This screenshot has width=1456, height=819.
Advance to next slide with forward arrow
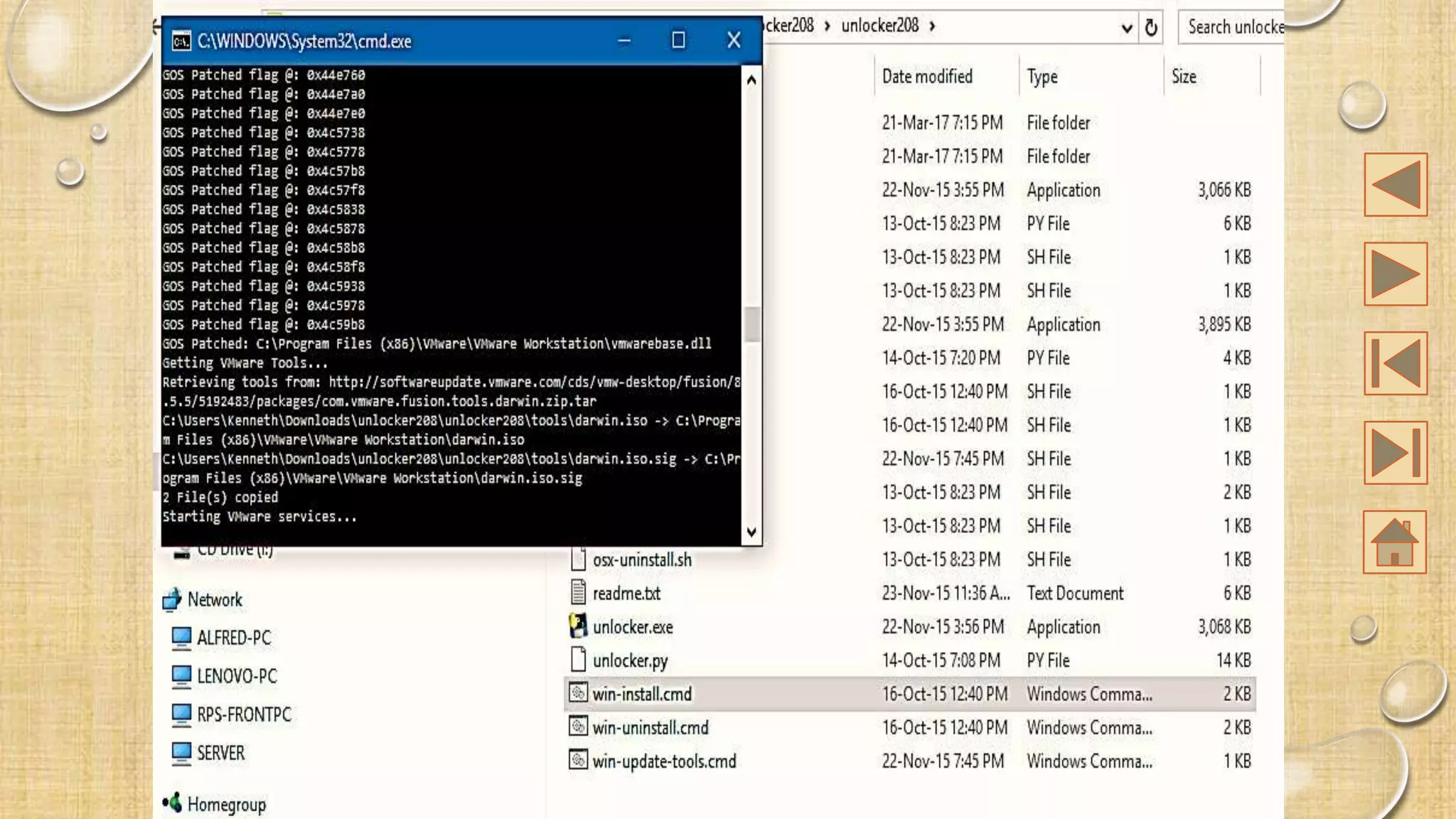click(1396, 274)
